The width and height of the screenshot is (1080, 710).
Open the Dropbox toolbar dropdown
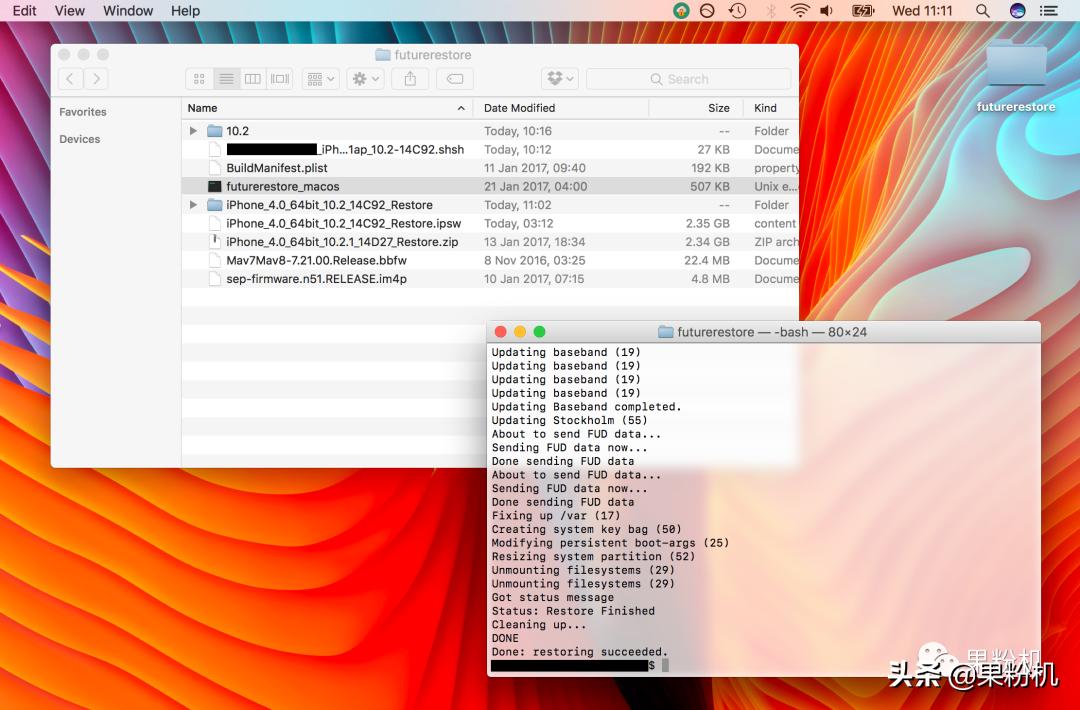pos(560,79)
